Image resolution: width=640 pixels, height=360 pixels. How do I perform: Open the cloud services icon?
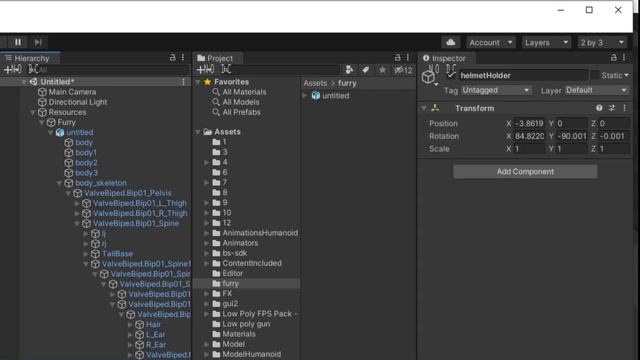coord(451,42)
